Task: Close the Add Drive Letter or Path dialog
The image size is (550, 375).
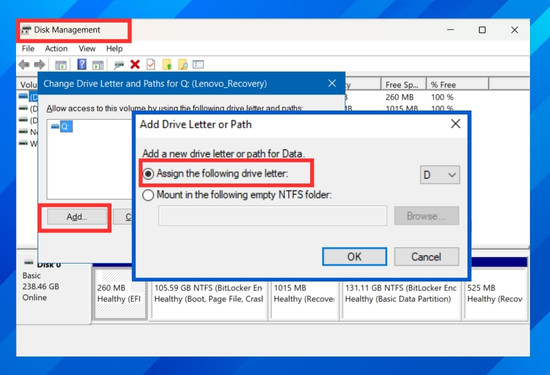Action: point(455,124)
